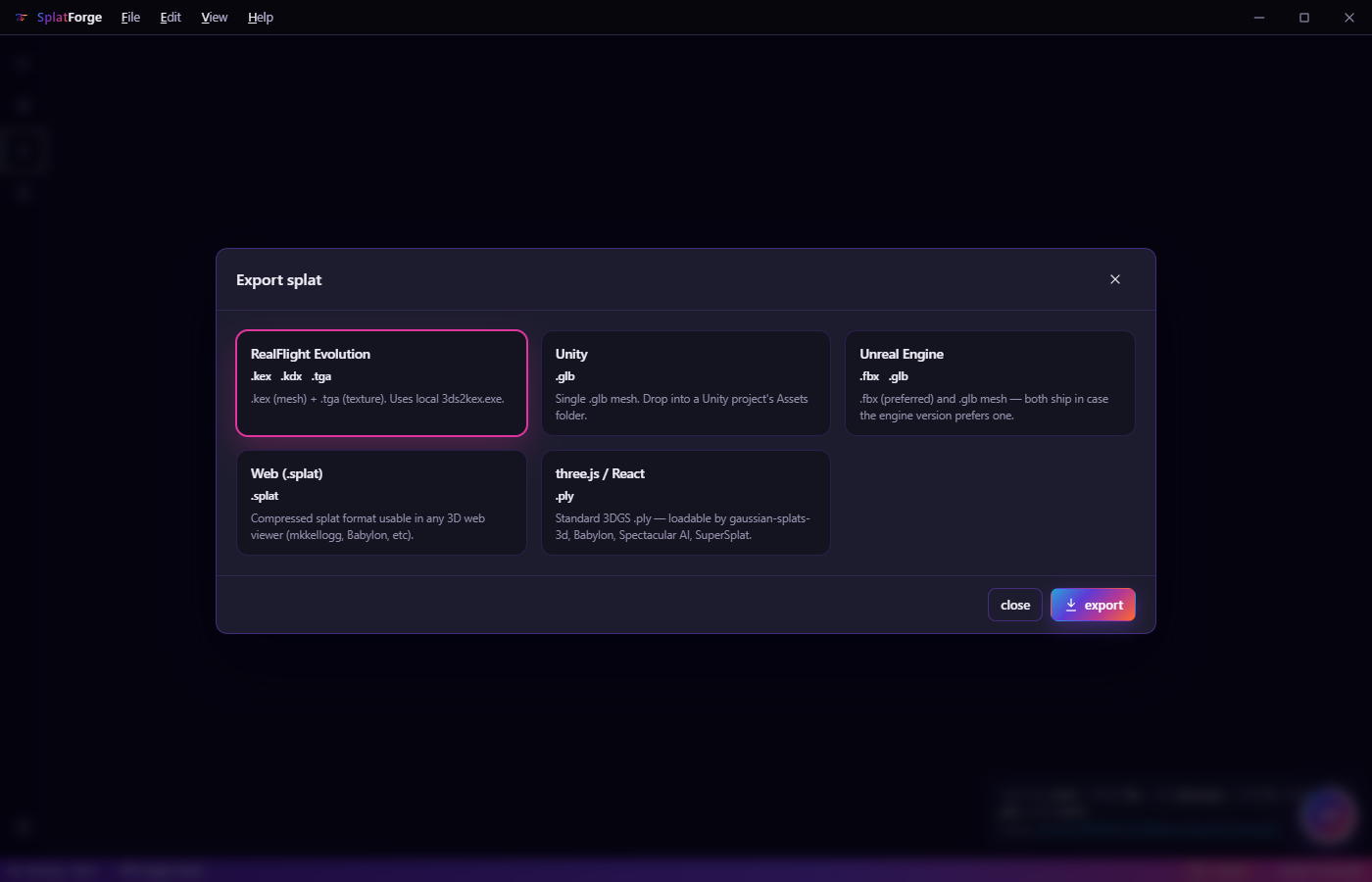Select the Web (.splat) format card

click(x=381, y=503)
